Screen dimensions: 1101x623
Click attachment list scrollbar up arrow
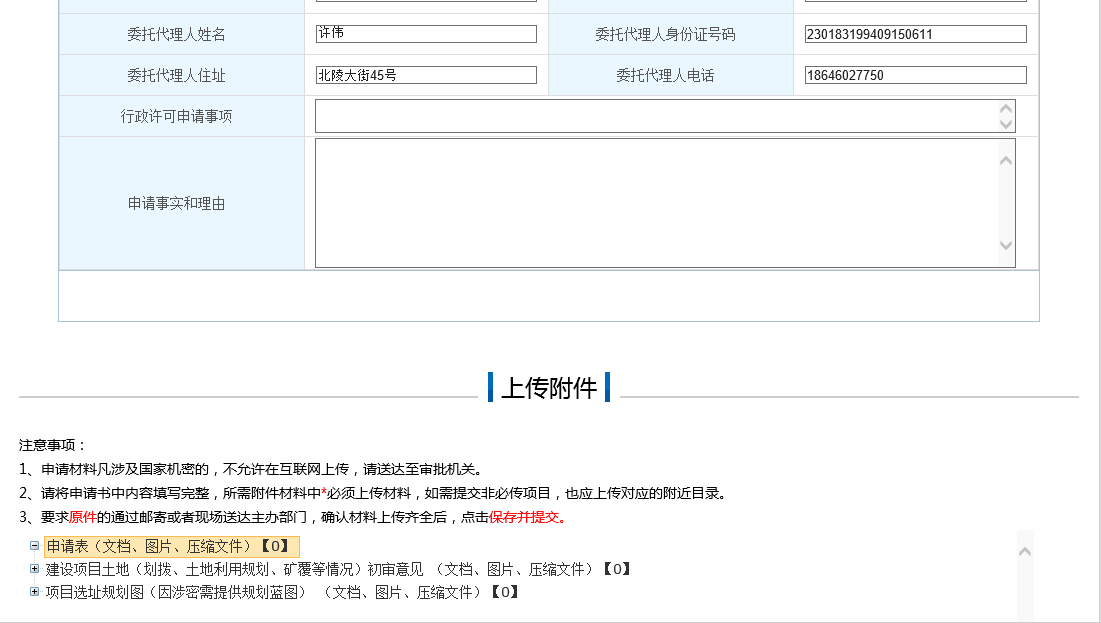[1025, 549]
